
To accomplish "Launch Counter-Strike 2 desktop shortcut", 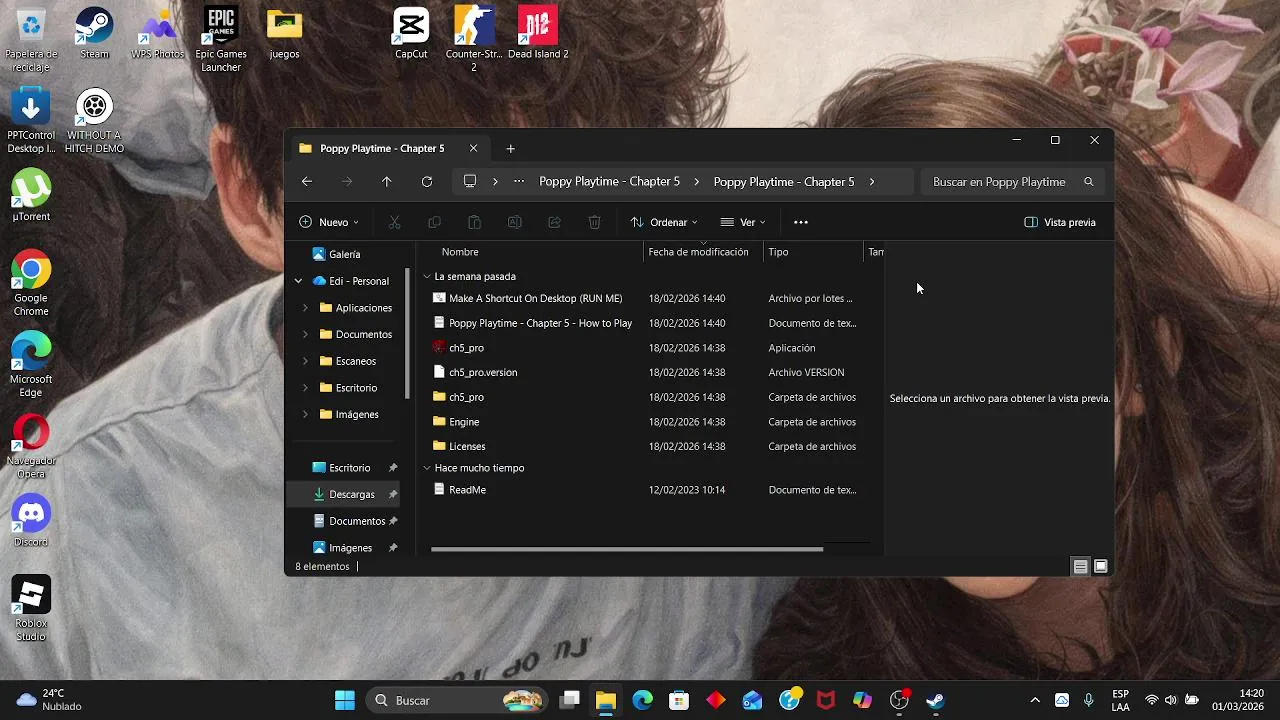I will pos(474,39).
